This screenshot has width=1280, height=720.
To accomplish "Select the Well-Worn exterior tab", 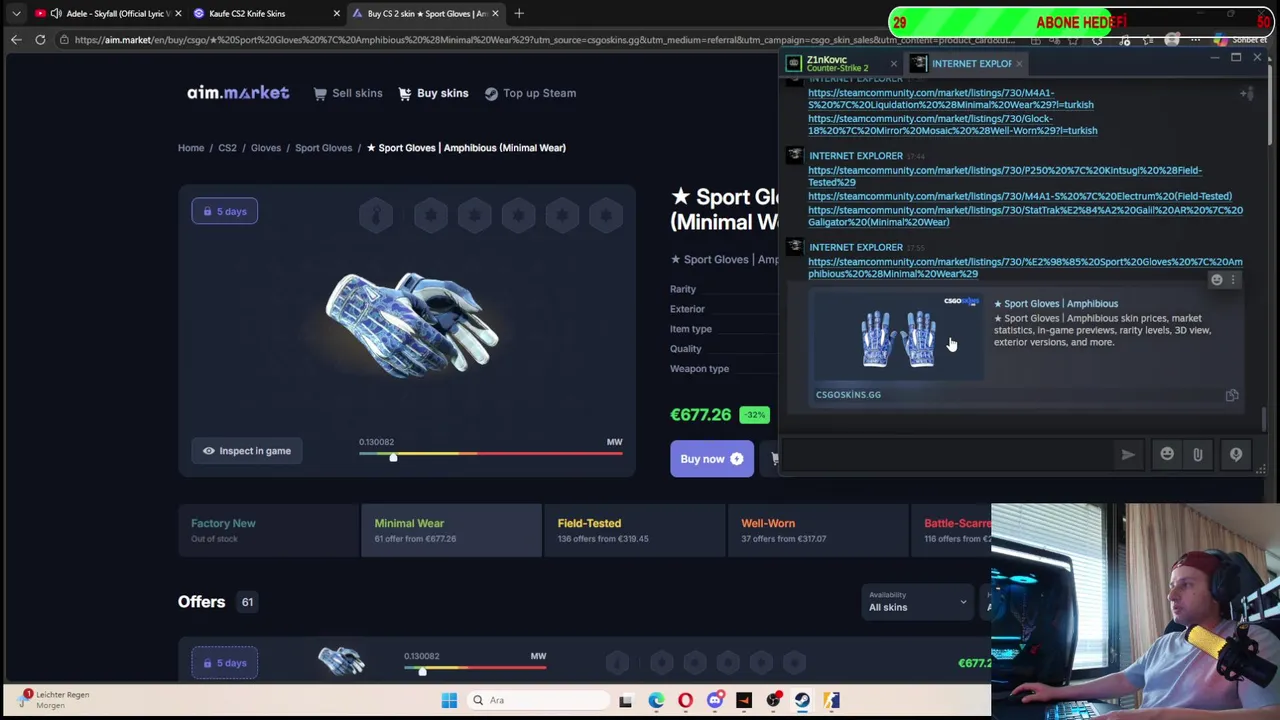I will coord(818,530).
